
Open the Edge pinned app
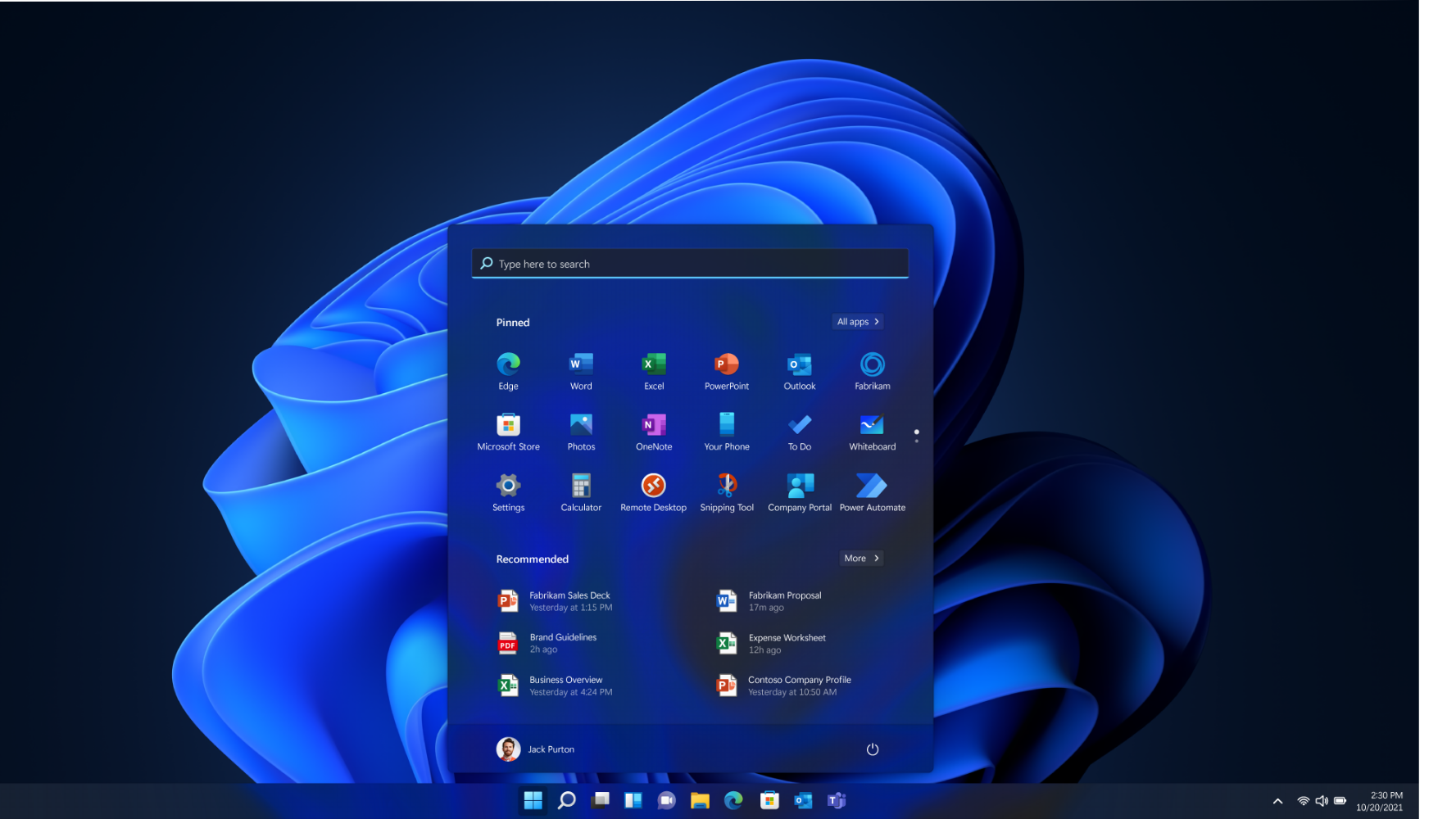pos(508,371)
